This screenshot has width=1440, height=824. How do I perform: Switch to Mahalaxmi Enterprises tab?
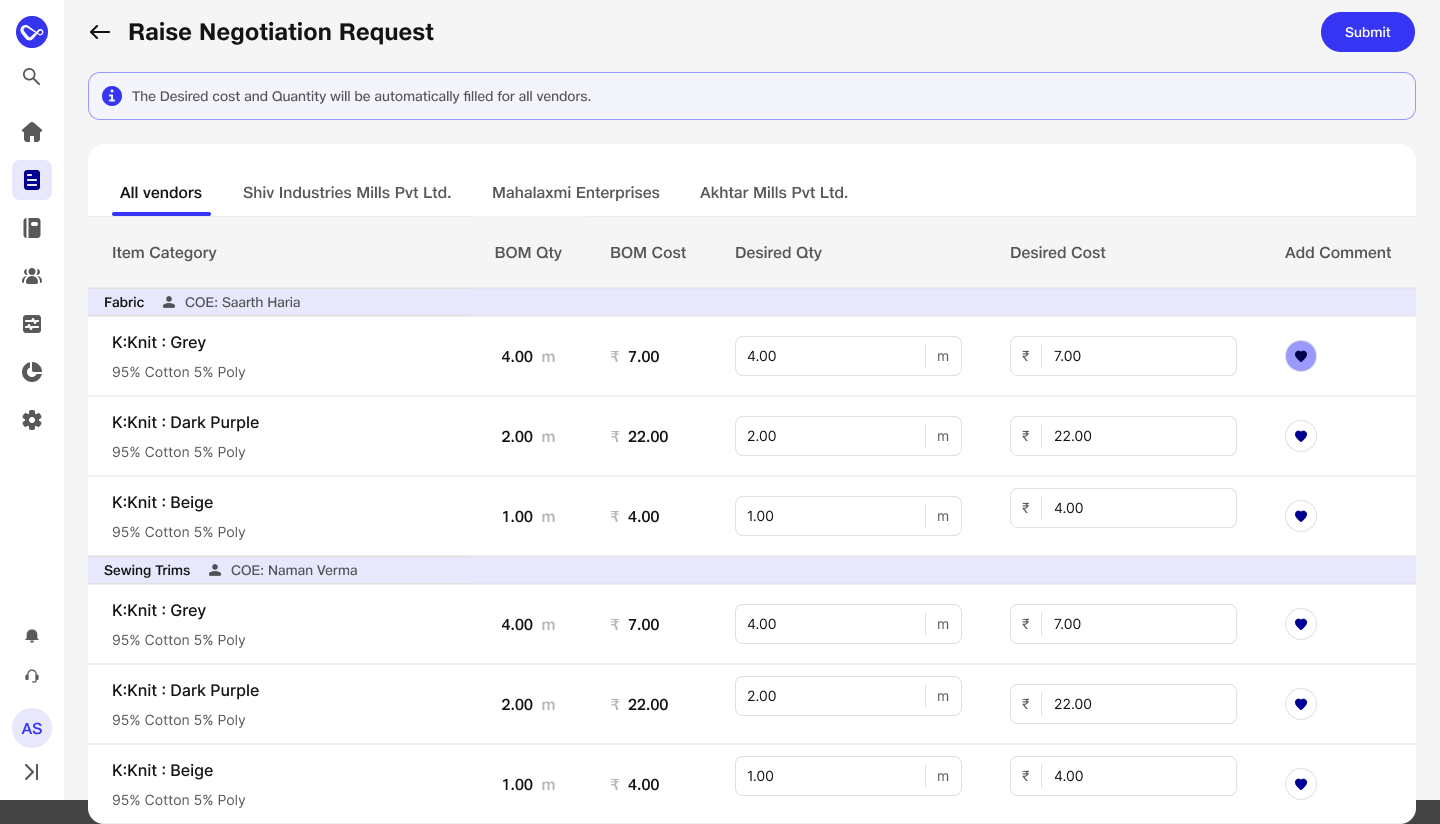[x=576, y=193]
